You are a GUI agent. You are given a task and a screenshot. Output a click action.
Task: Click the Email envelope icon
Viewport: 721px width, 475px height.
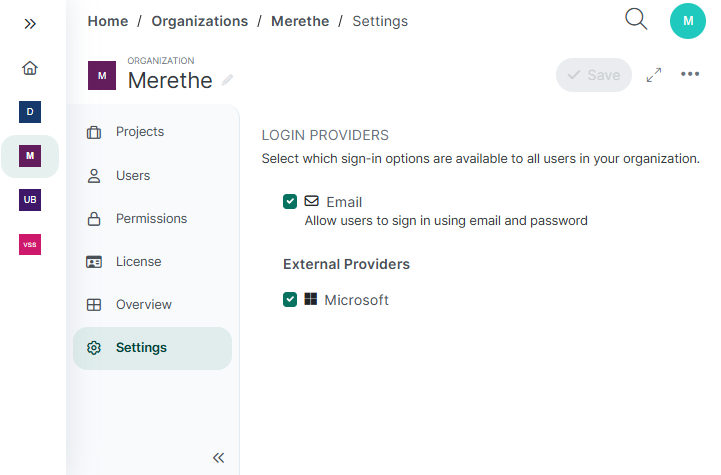tap(311, 201)
